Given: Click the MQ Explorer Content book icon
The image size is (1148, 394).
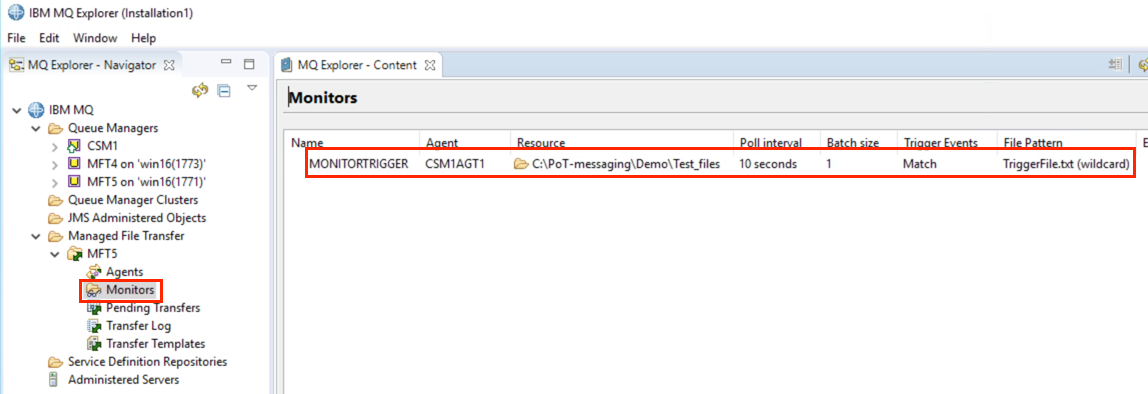Looking at the screenshot, I should [286, 65].
